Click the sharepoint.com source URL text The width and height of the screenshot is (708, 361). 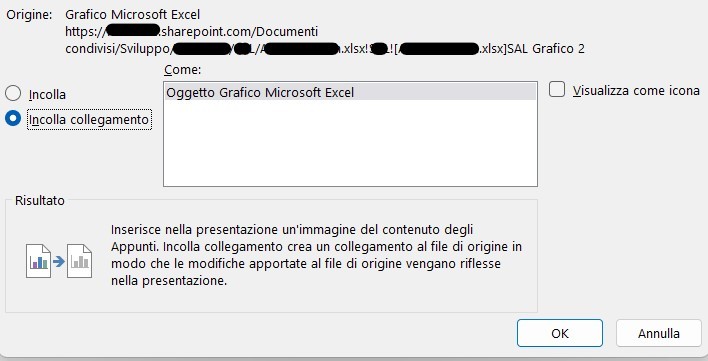[191, 32]
